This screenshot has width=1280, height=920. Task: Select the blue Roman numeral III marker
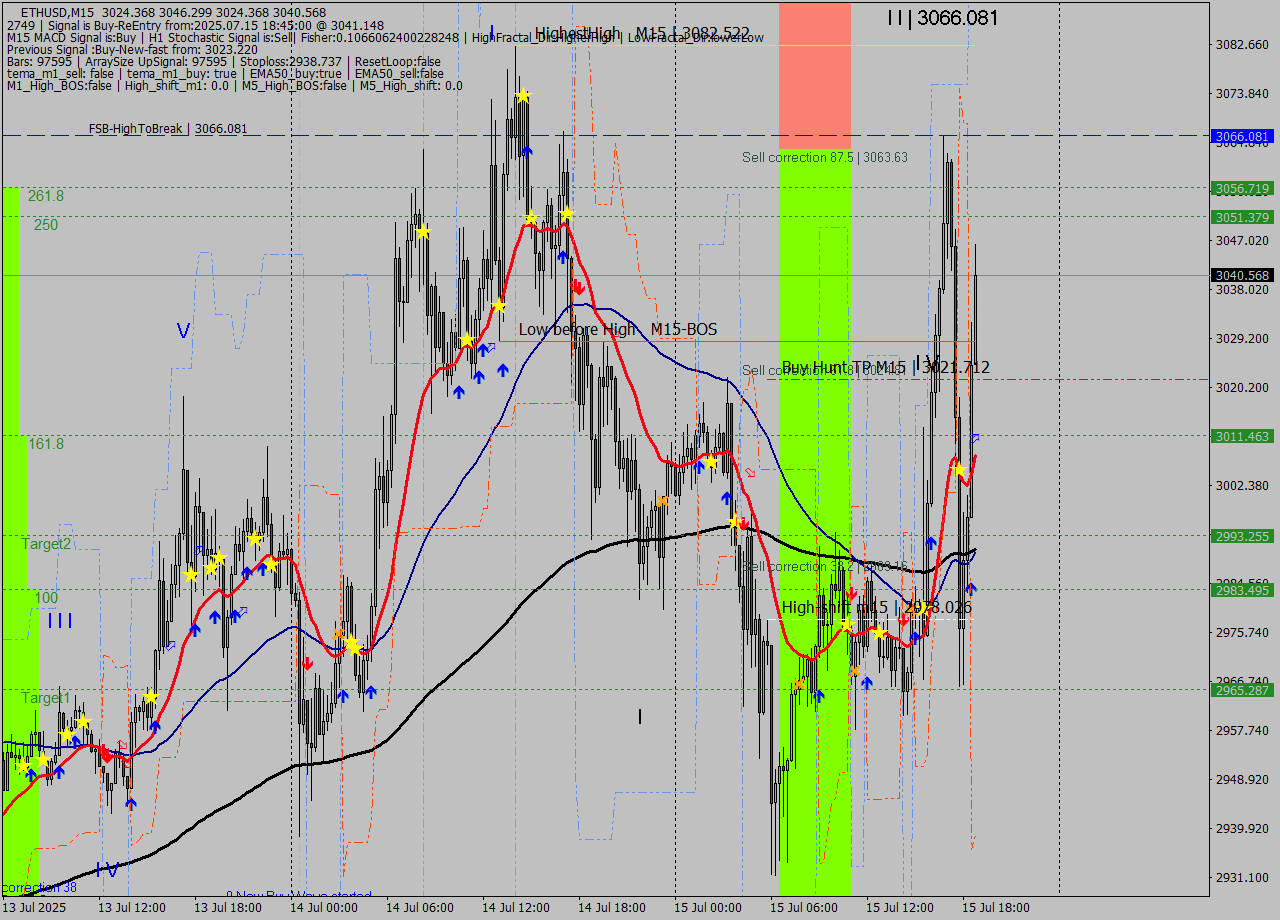pos(58,620)
